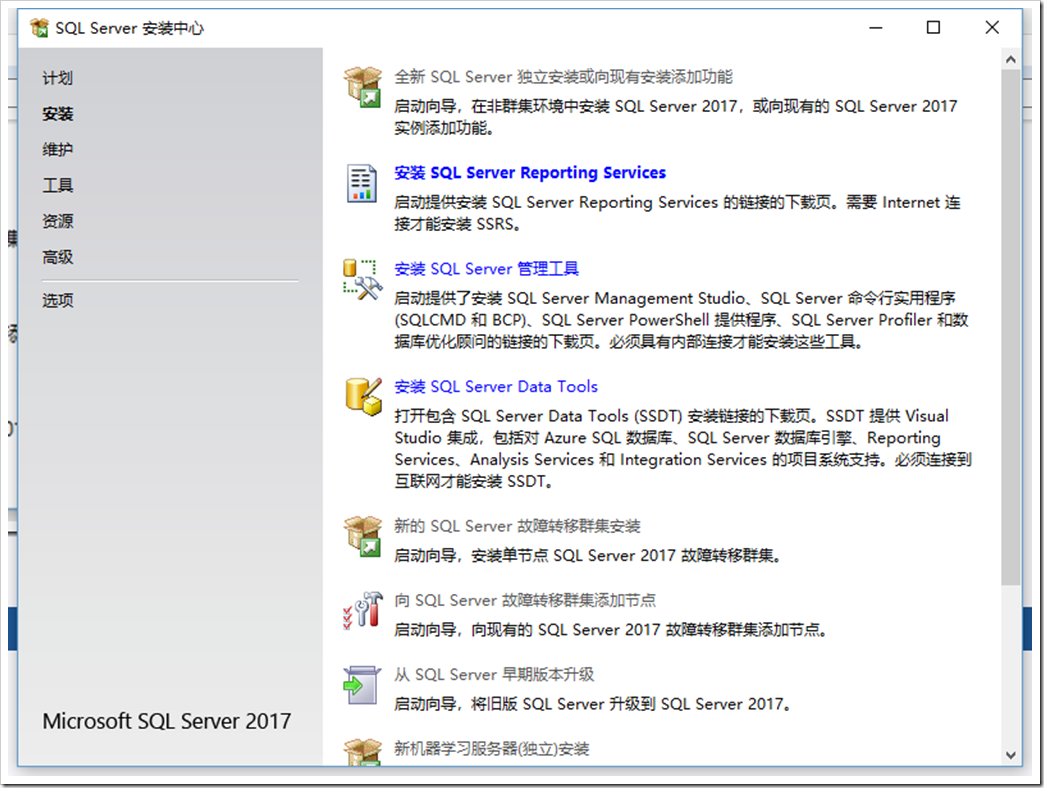This screenshot has width=1044, height=788.
Task: Click the new standalone SQL Server installation box icon
Action: 363,87
